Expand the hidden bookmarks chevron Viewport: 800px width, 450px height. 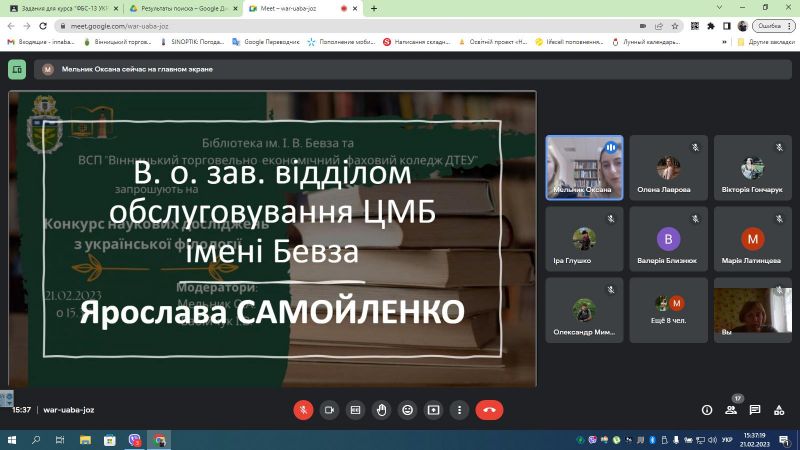pos(724,42)
